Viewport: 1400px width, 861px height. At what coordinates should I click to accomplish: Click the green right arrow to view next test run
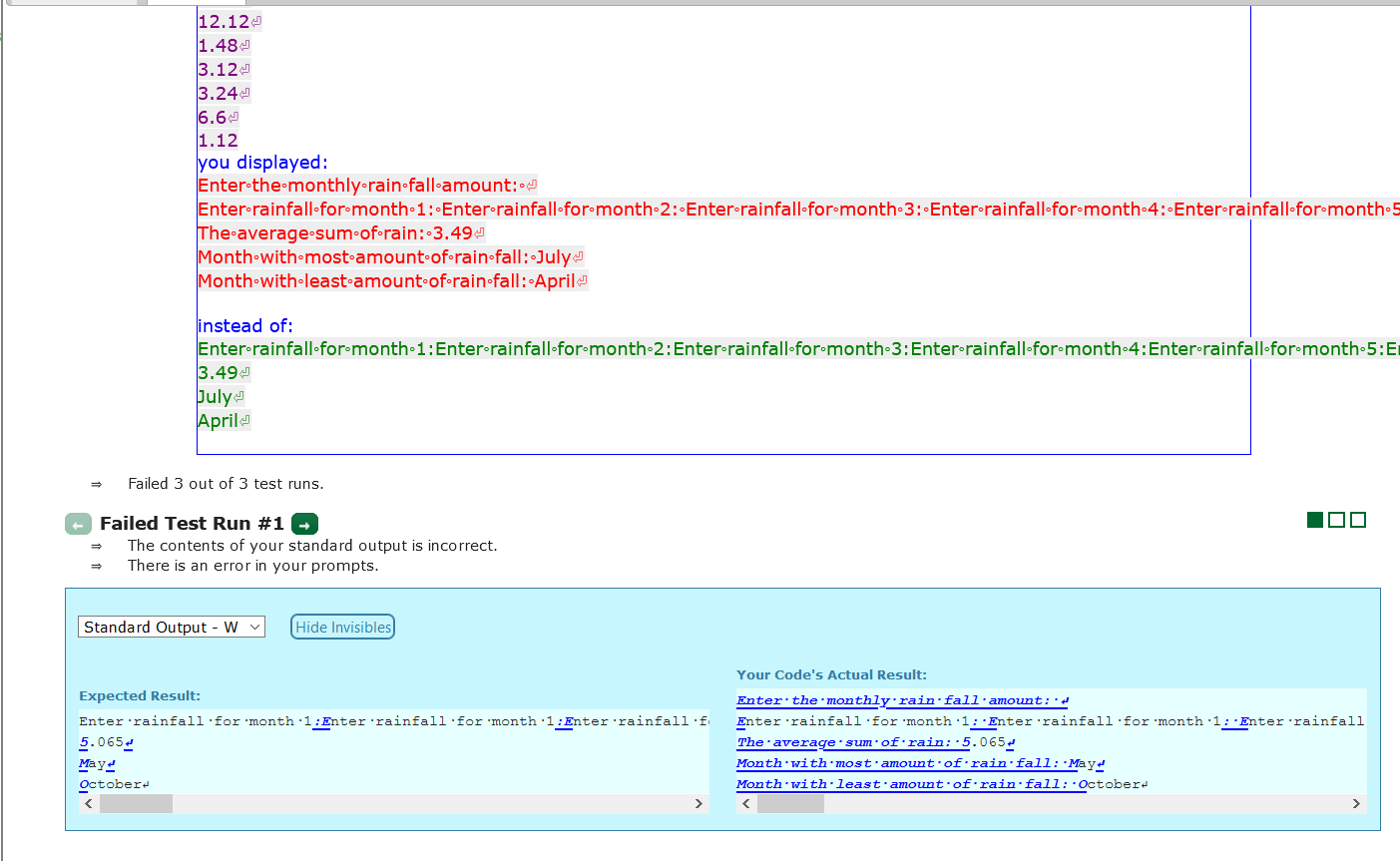click(304, 523)
